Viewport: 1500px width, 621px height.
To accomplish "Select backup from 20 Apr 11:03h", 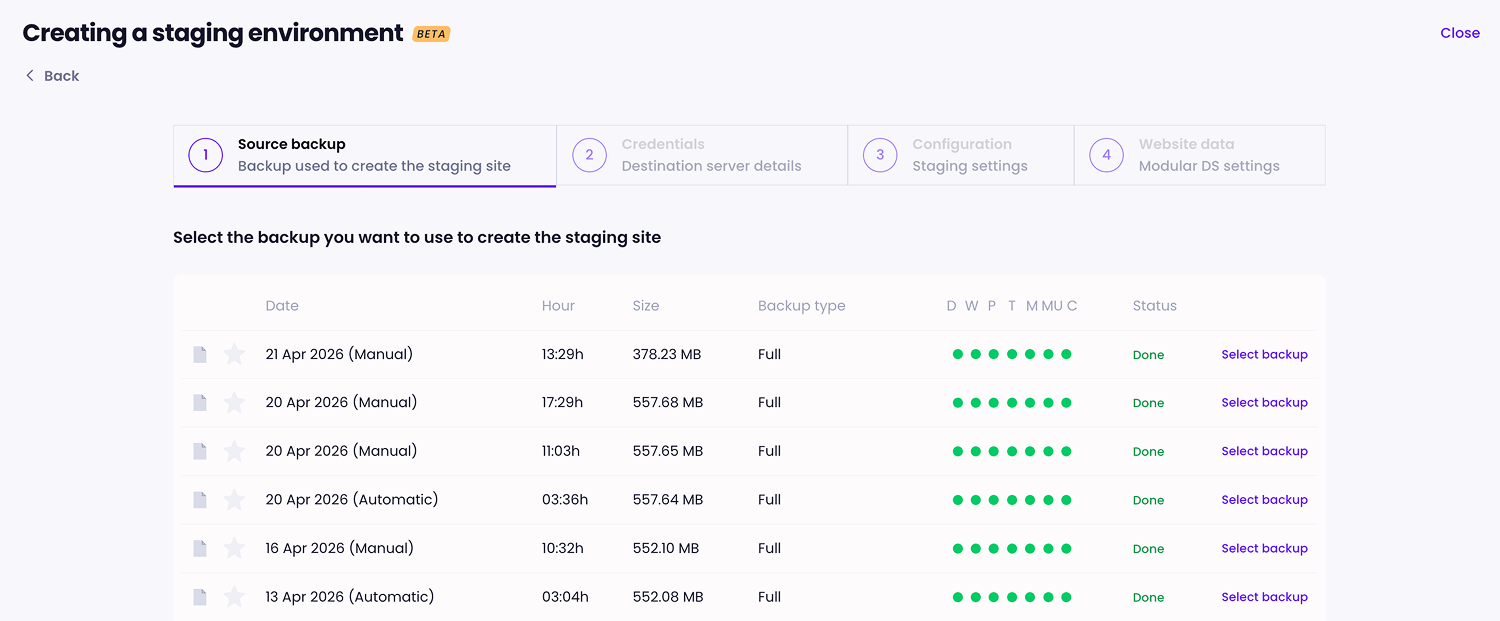I will pyautogui.click(x=1264, y=451).
